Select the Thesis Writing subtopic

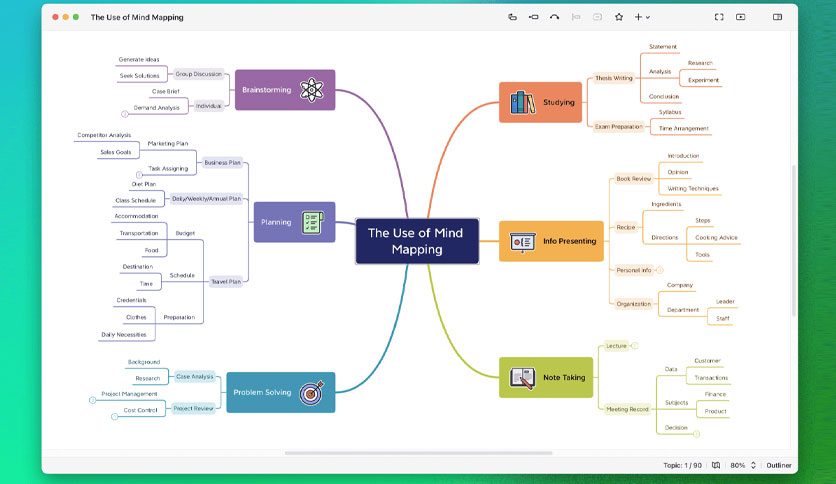(x=614, y=78)
